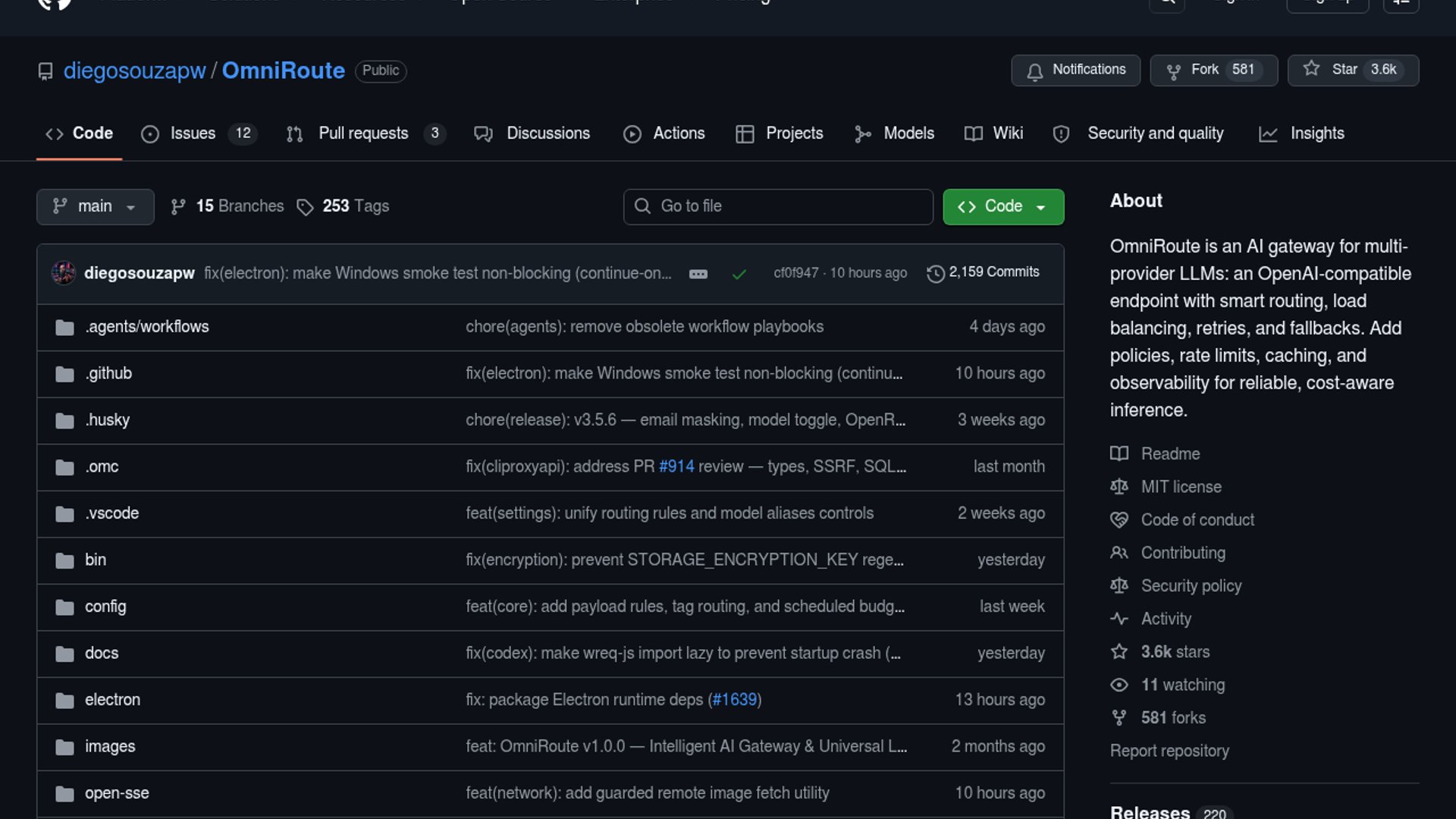Open pull request #1639 link

[x=735, y=699]
